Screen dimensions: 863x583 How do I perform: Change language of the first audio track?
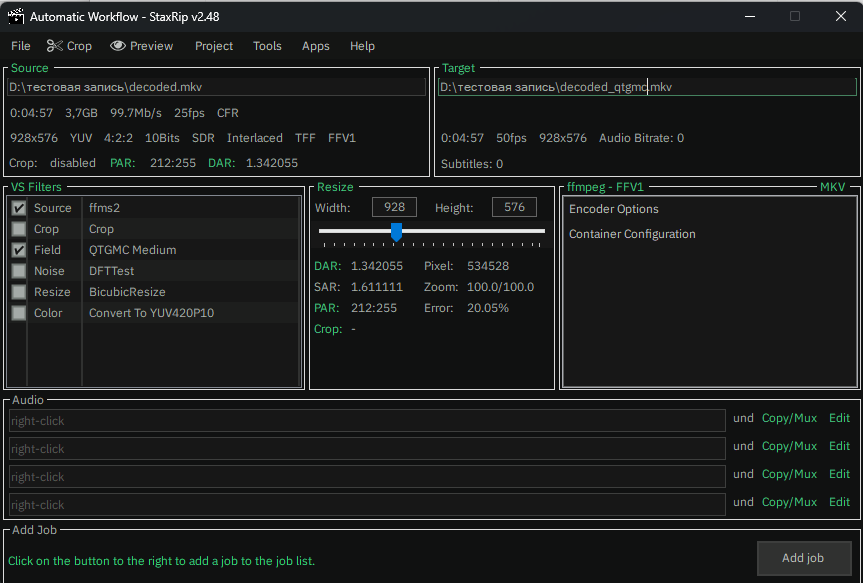coord(743,417)
